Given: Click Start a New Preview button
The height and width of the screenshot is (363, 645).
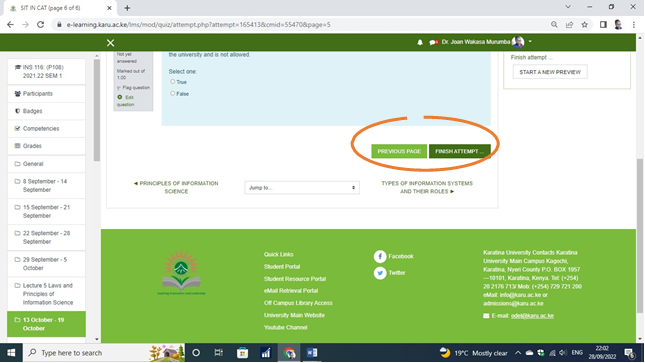Looking at the screenshot, I should point(550,72).
